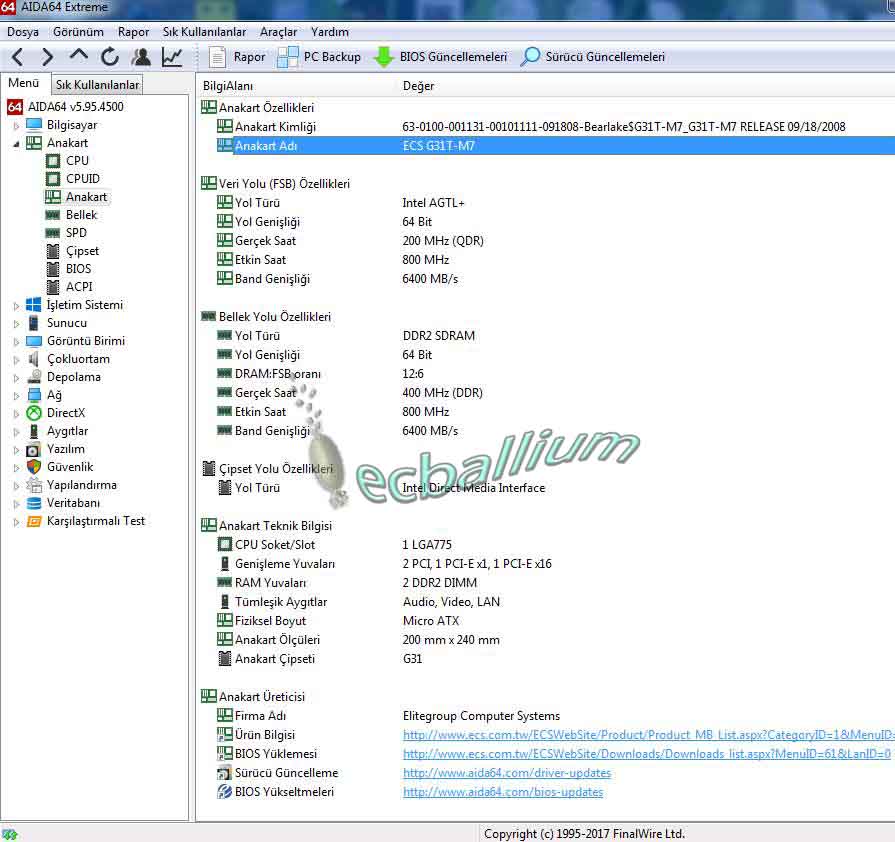This screenshot has height=842, width=895.
Task: Click Sürücü Güncellemeleri in the toolbar
Action: pyautogui.click(x=592, y=57)
